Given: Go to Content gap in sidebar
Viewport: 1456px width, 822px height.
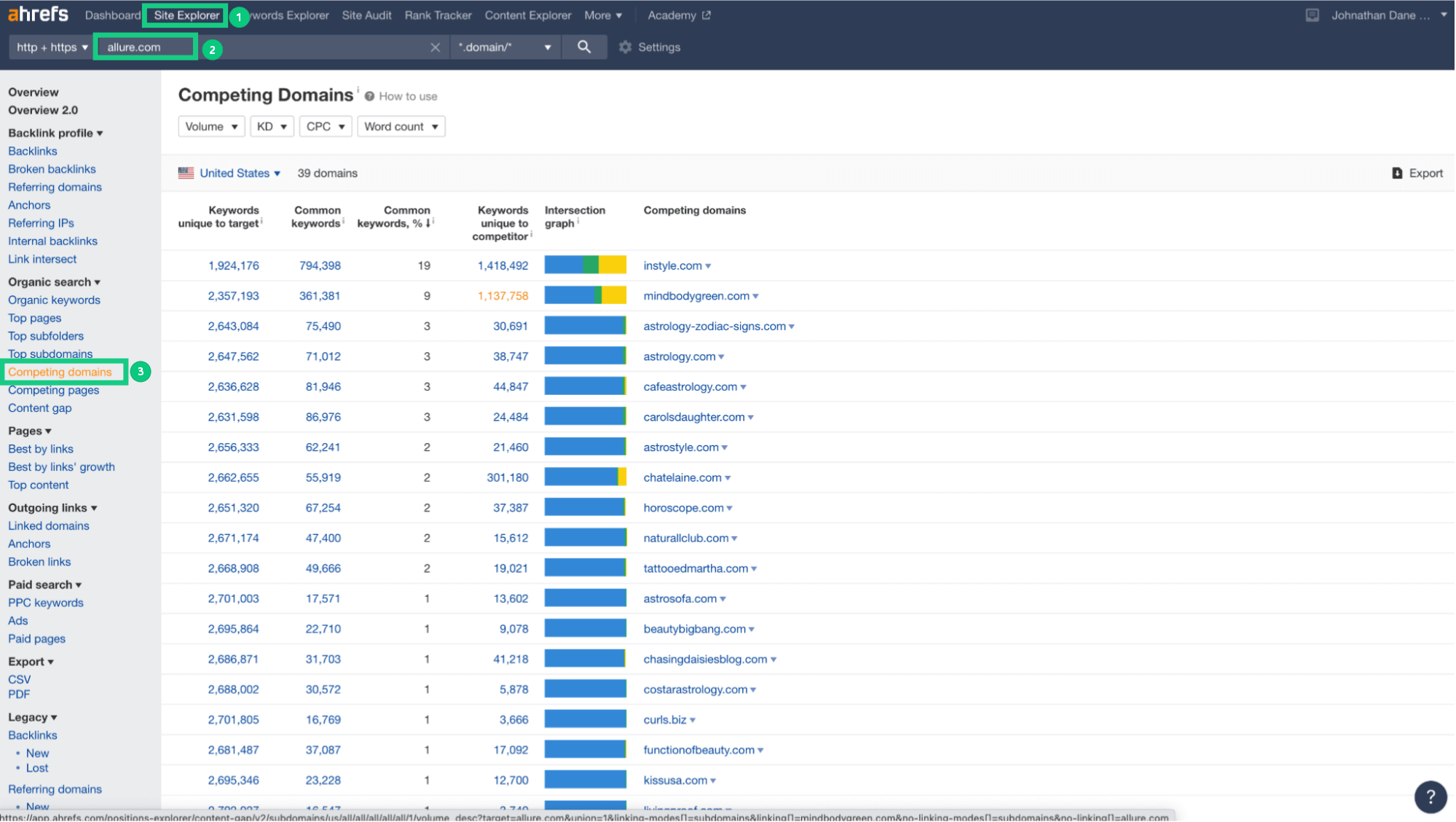Looking at the screenshot, I should pos(40,408).
